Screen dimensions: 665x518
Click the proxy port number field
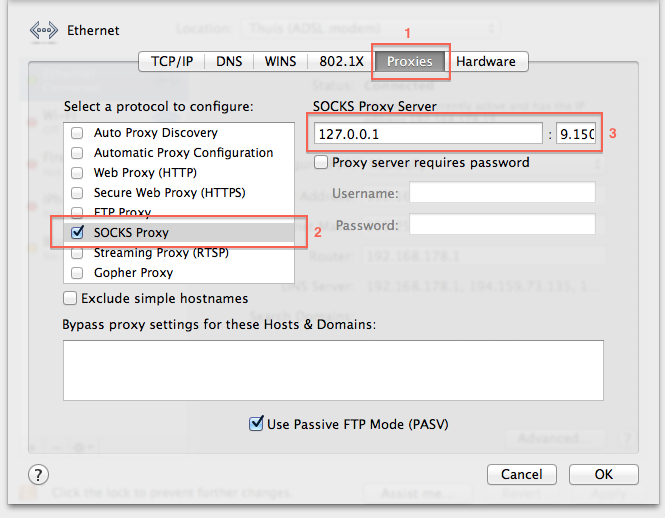pyautogui.click(x=576, y=134)
